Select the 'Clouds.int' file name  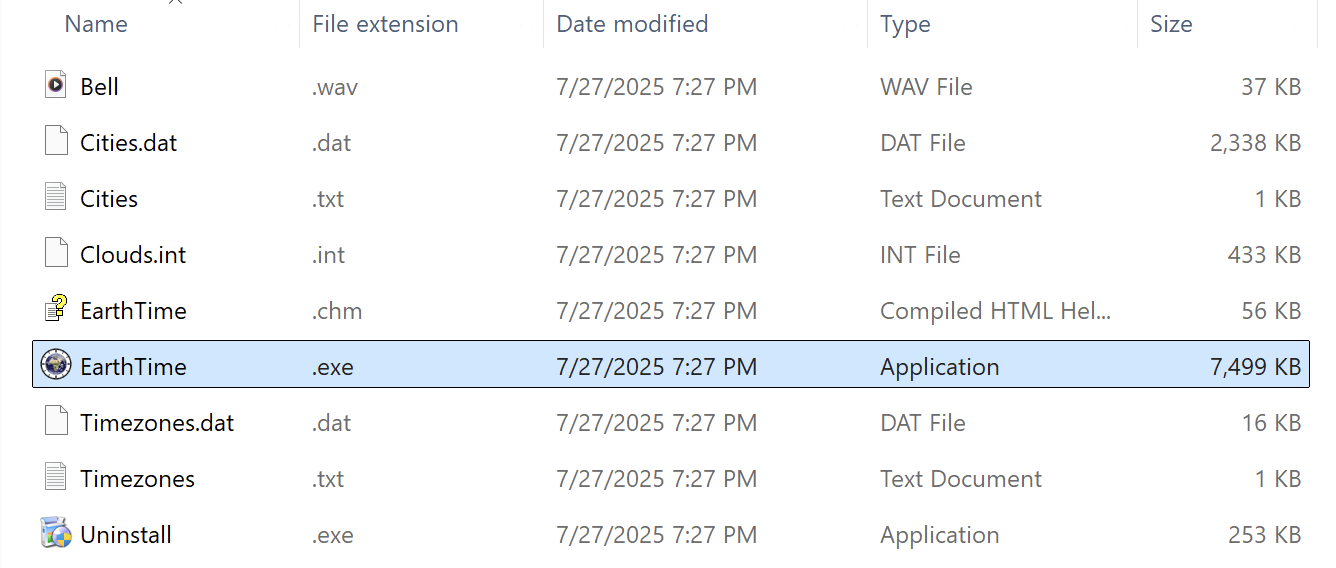point(133,255)
